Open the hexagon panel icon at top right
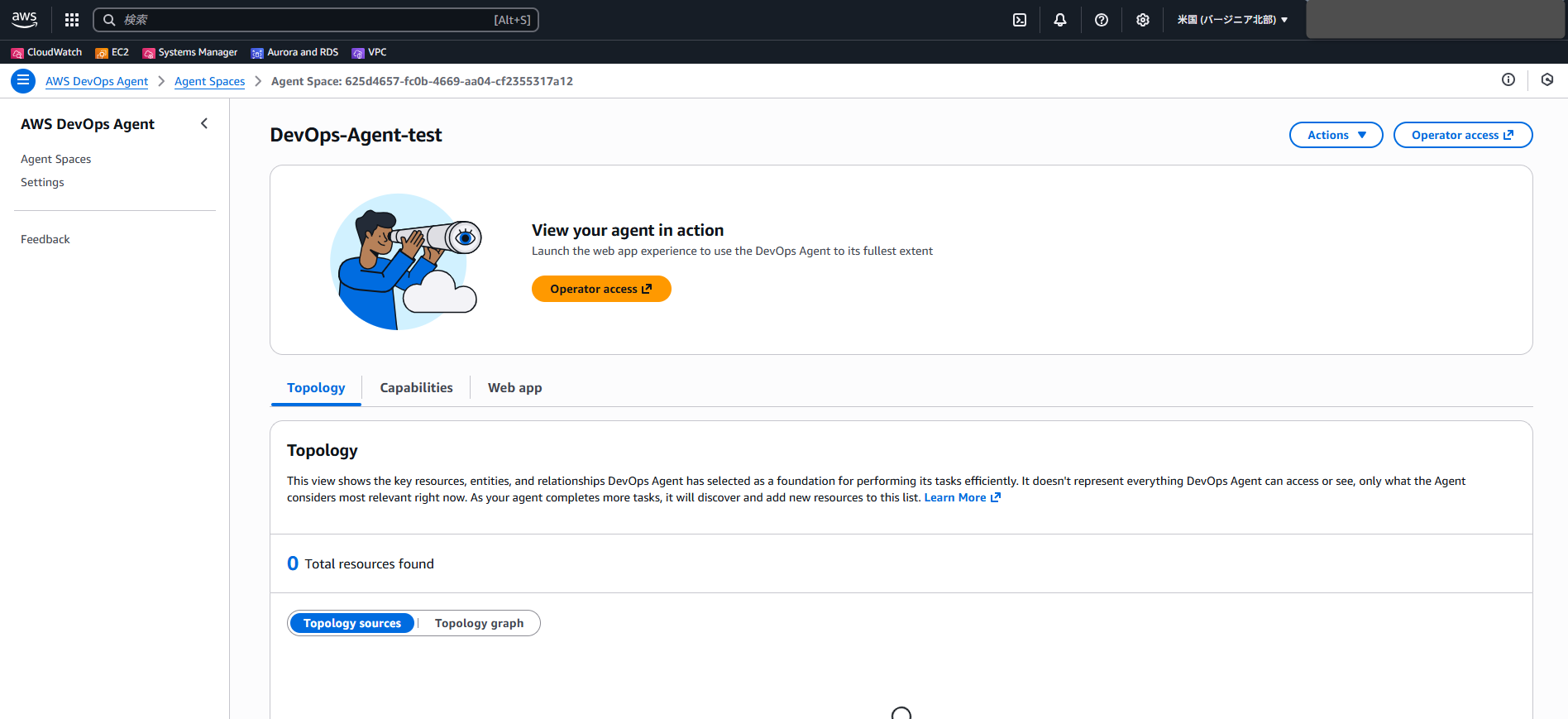 coord(1547,79)
